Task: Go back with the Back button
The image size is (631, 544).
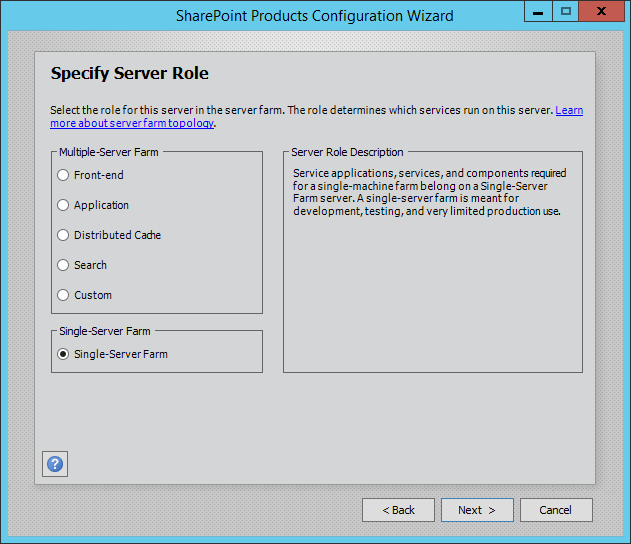Action: point(398,510)
